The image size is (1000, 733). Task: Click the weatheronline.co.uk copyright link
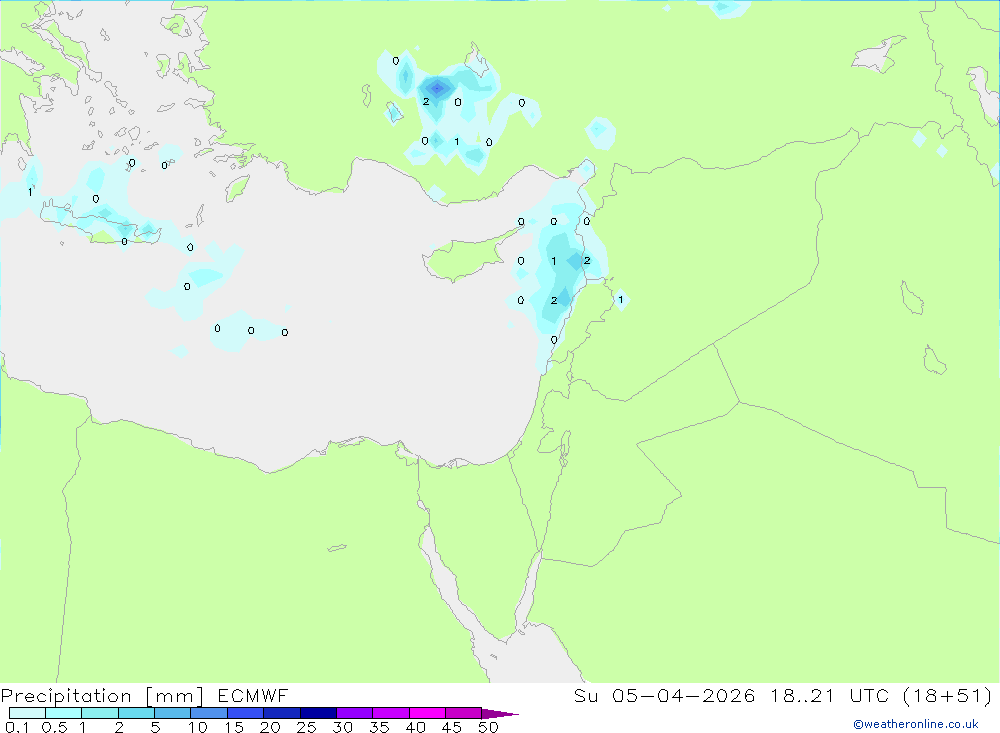(x=916, y=724)
